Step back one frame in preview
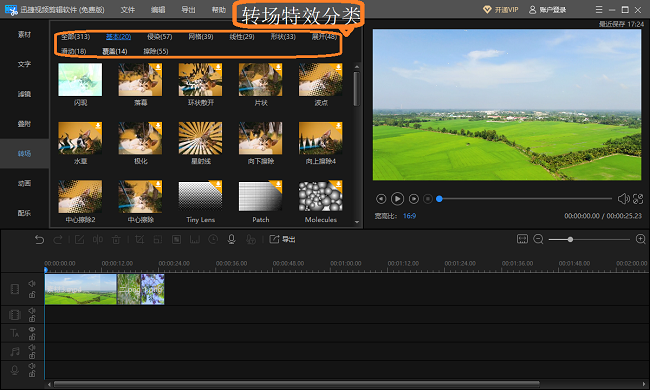650x390 pixels. pyautogui.click(x=381, y=199)
